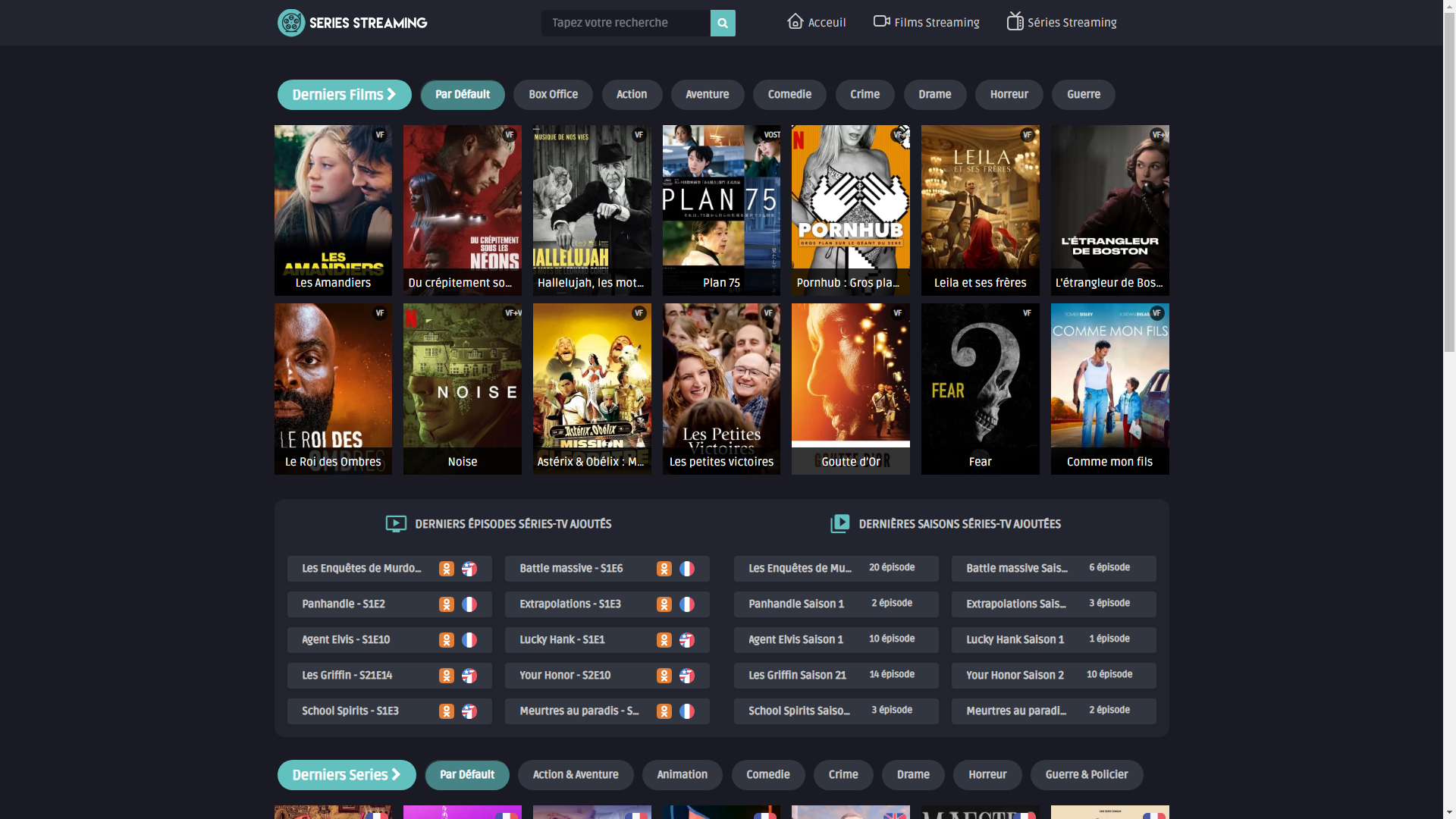This screenshot has height=819, width=1456.
Task: Go to Films Streaming page
Action: (927, 22)
